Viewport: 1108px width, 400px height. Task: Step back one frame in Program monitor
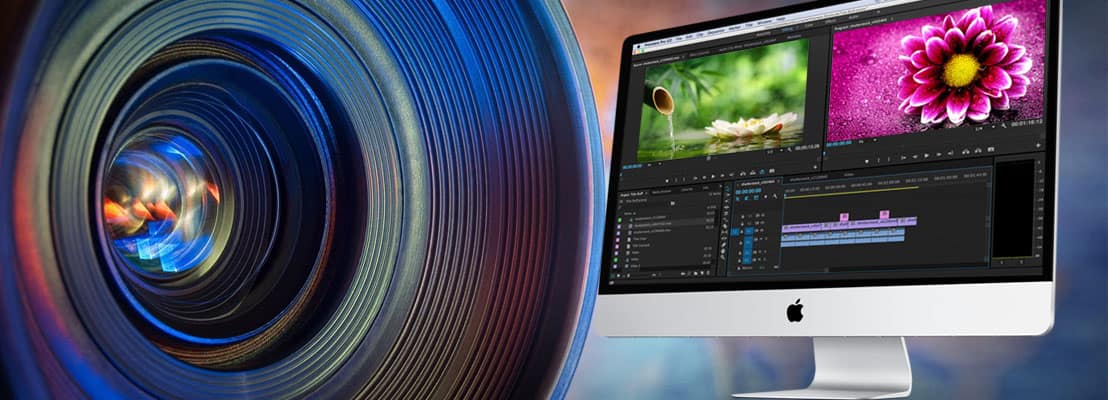914,156
